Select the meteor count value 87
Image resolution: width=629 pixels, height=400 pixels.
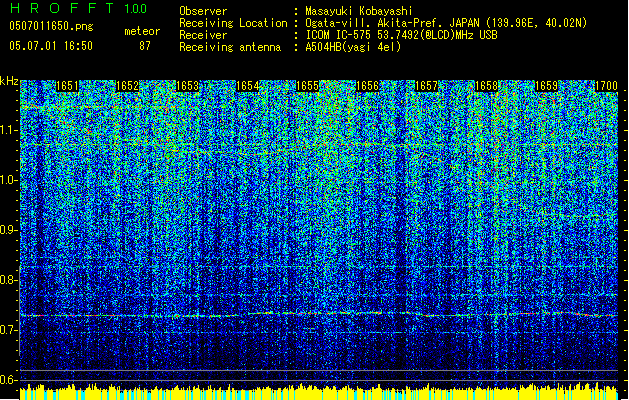pos(145,46)
